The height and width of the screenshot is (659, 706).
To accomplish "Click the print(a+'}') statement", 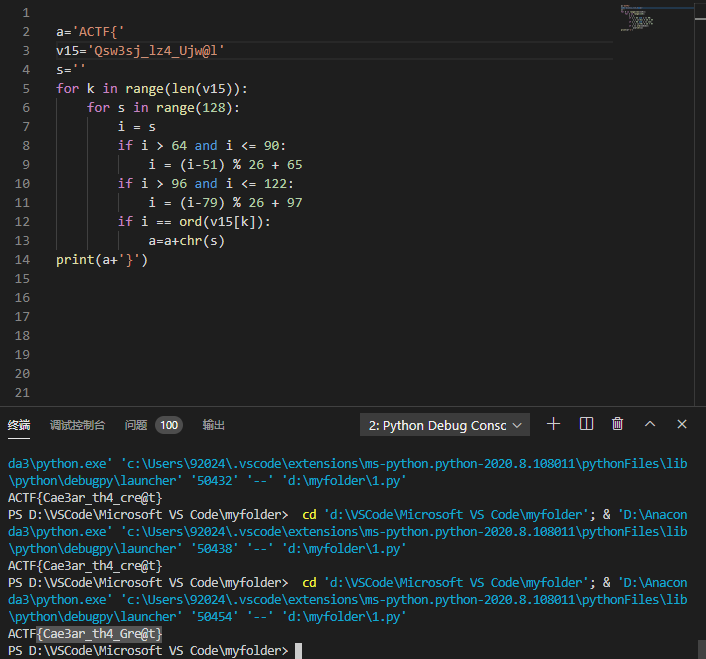I will [102, 260].
